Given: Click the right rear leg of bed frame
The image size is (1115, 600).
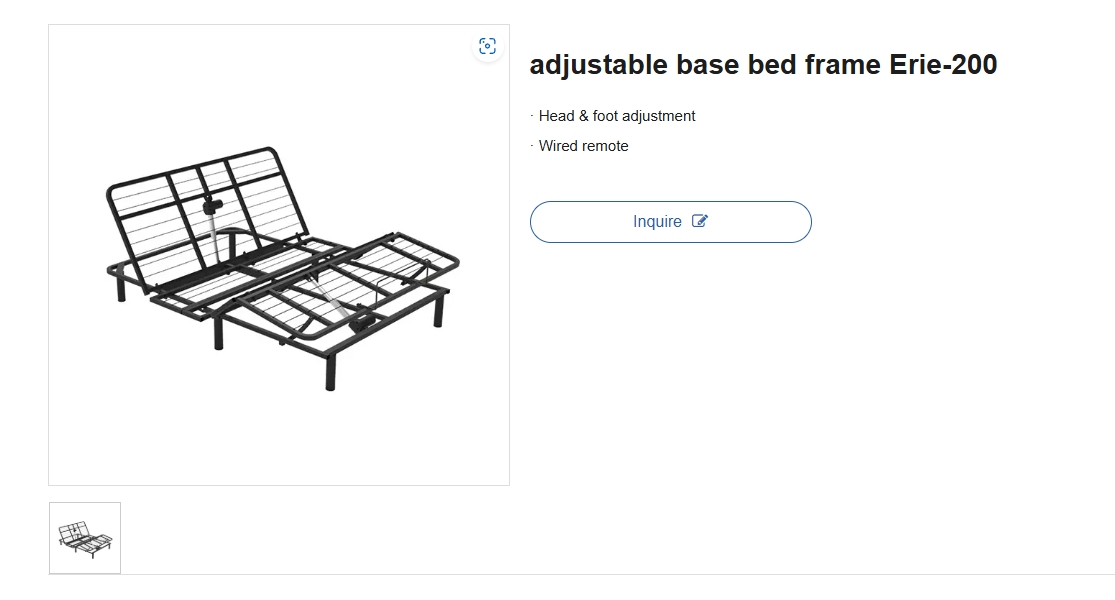Looking at the screenshot, I should (439, 311).
